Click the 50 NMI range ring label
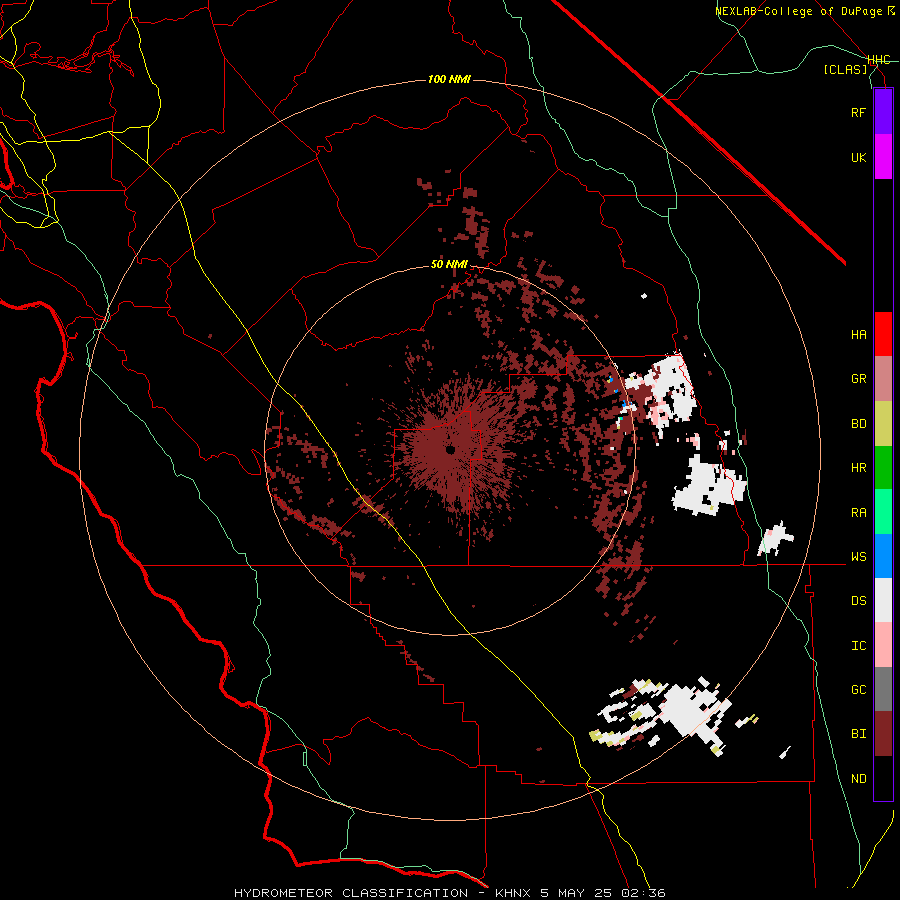The width and height of the screenshot is (900, 900). pos(449,264)
